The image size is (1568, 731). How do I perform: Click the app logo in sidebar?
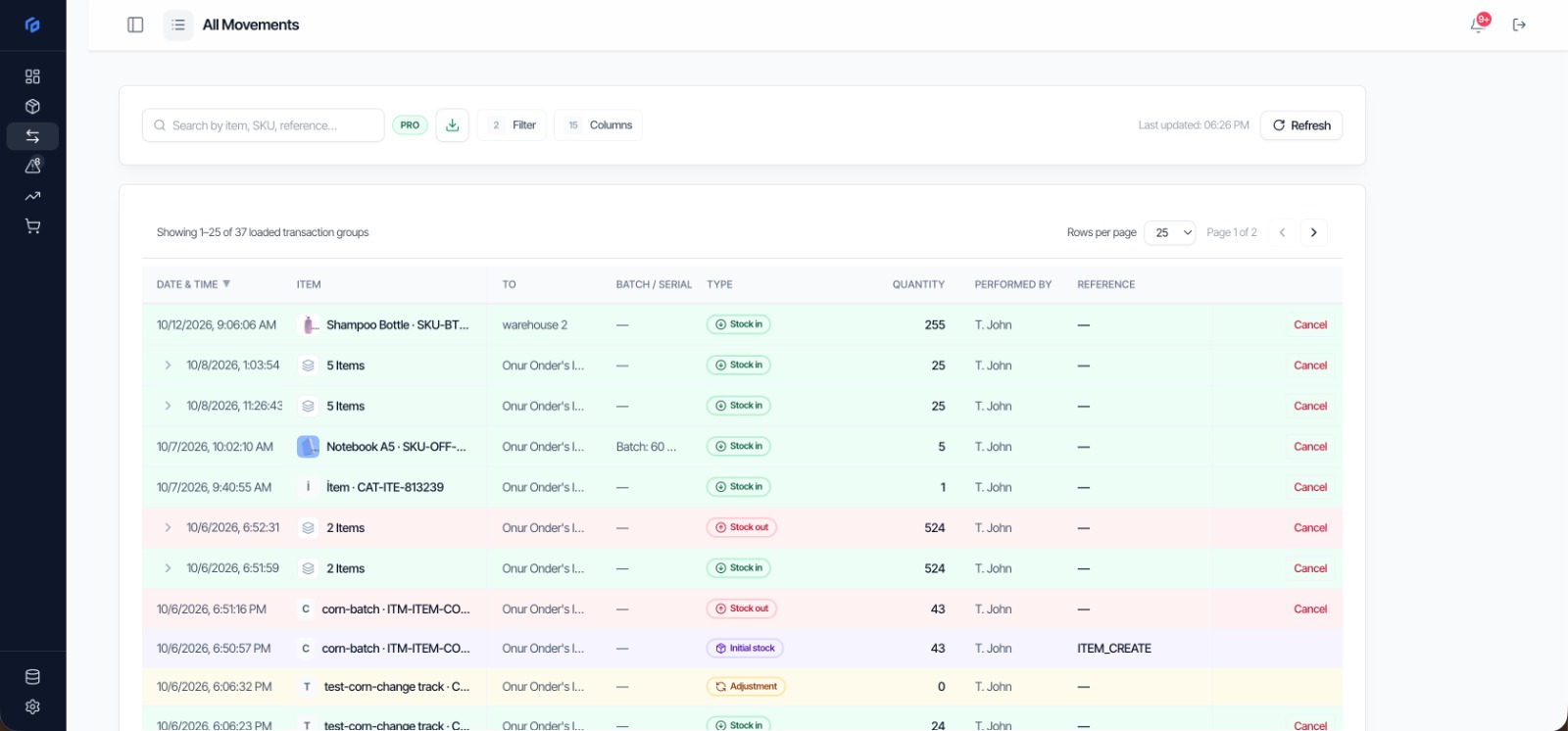coord(32,24)
